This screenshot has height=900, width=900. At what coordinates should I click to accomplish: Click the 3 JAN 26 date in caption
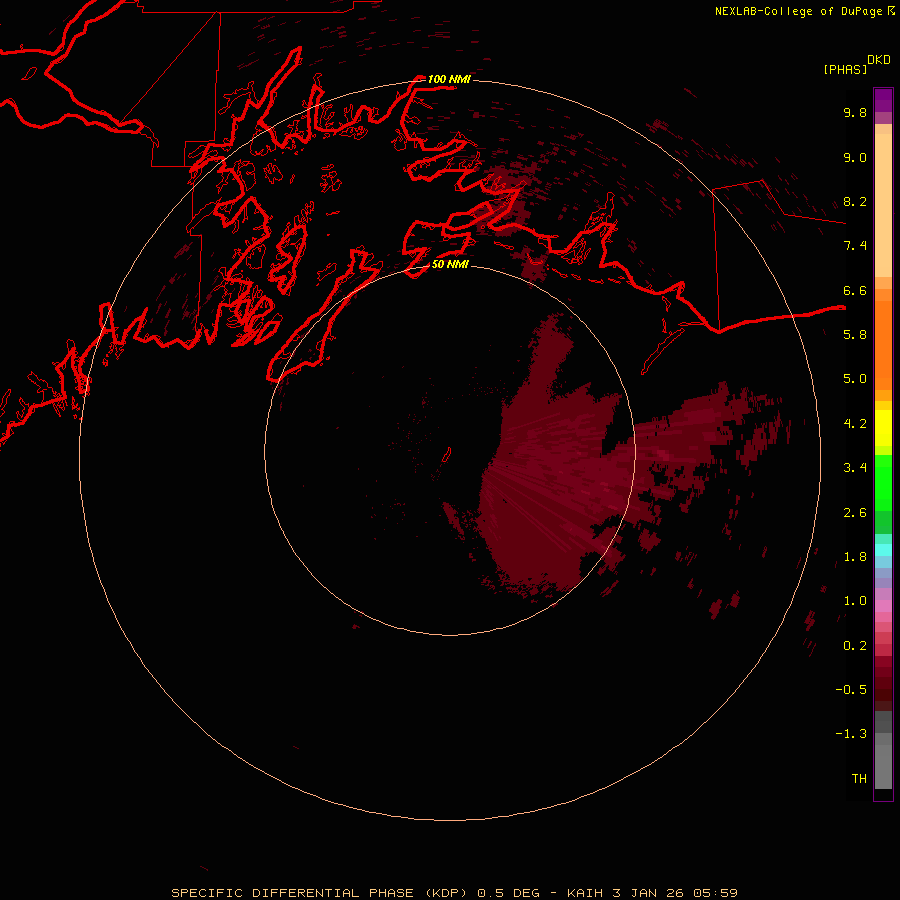coord(648,893)
